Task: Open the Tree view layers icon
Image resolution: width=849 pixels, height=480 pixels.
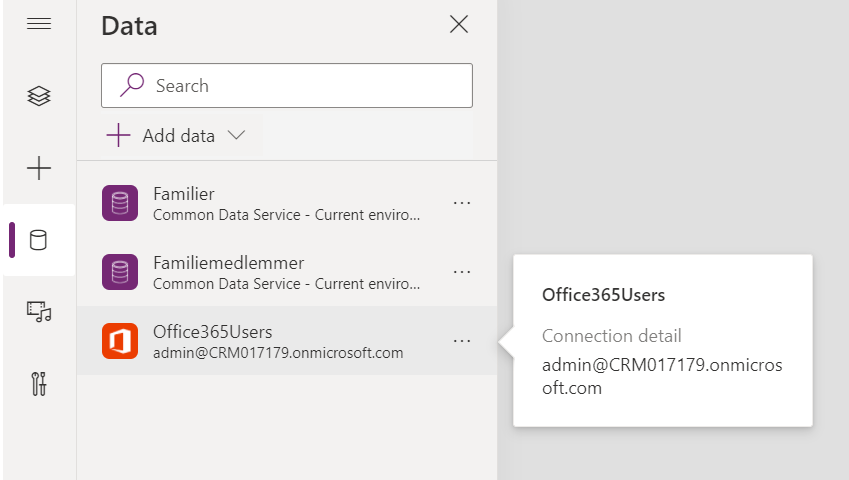Action: coord(39,96)
